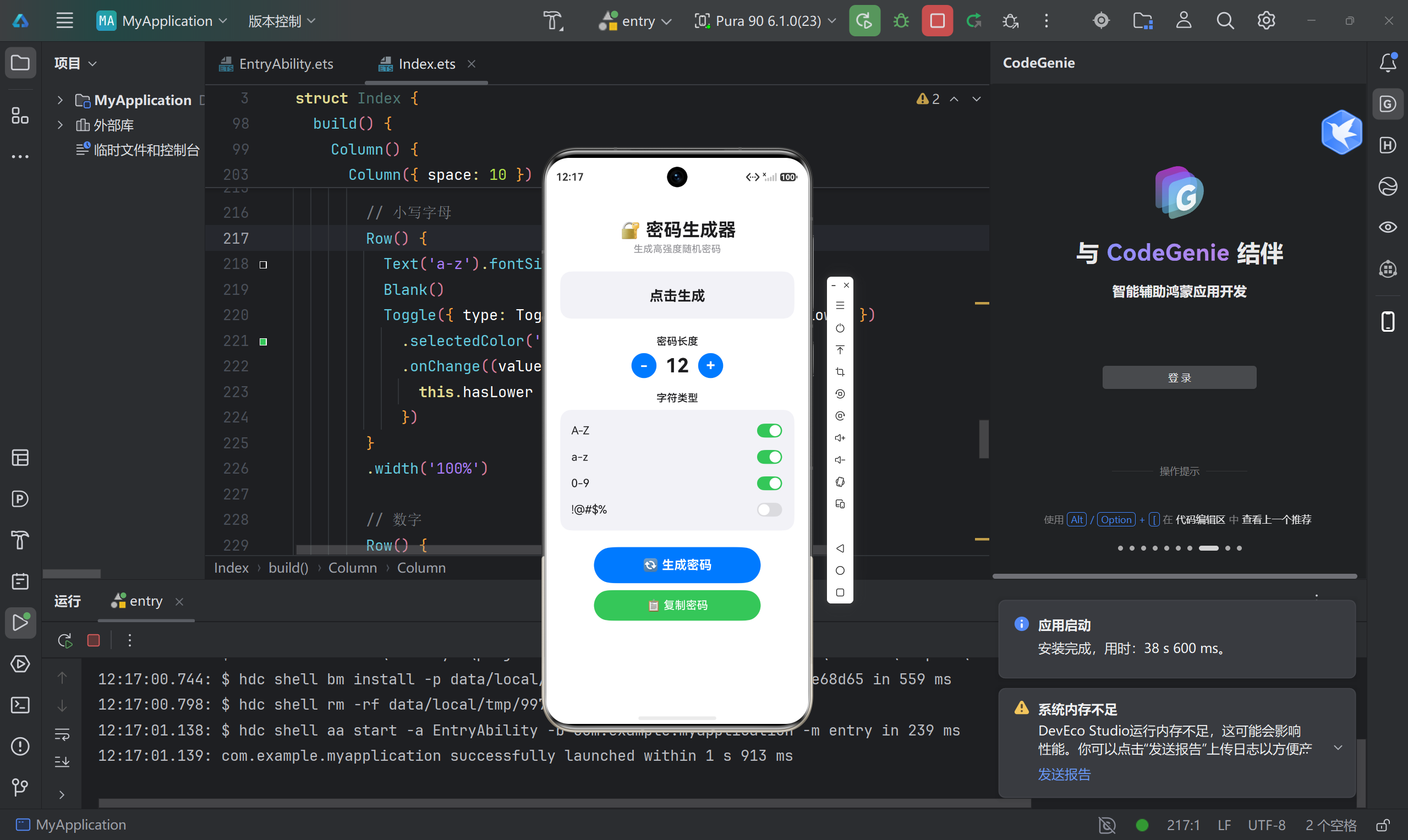Open notifications bell icon
The width and height of the screenshot is (1408, 840).
1388,62
